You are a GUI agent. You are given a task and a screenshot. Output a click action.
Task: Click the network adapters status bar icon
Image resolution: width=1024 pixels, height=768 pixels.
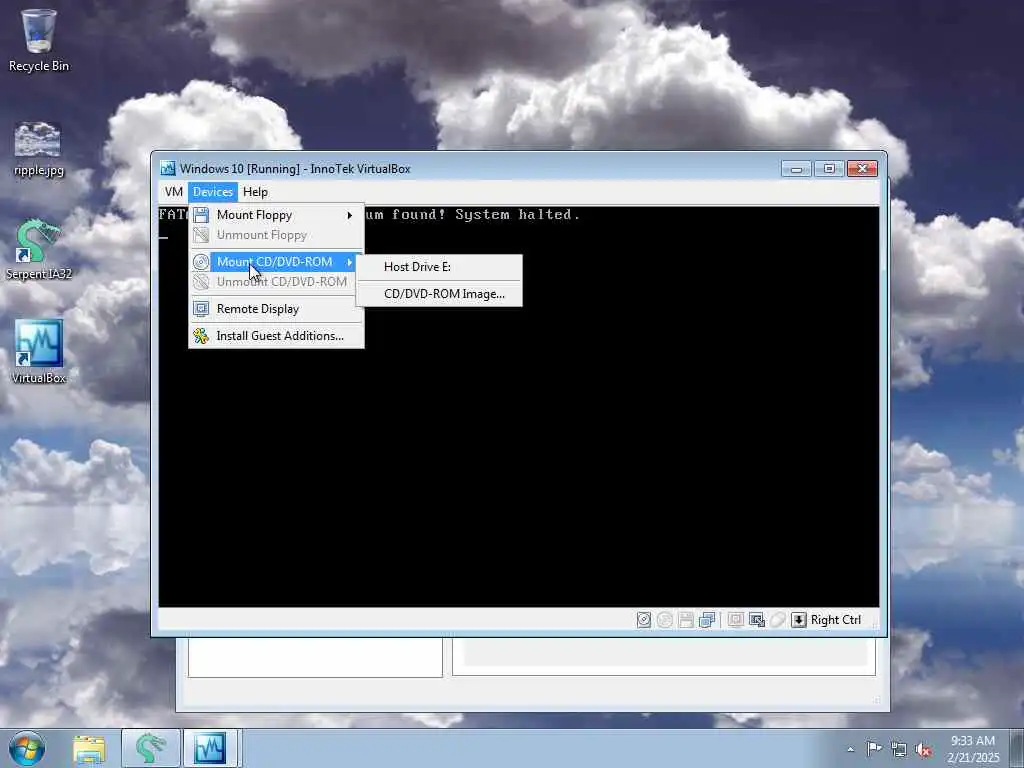pyautogui.click(x=707, y=620)
